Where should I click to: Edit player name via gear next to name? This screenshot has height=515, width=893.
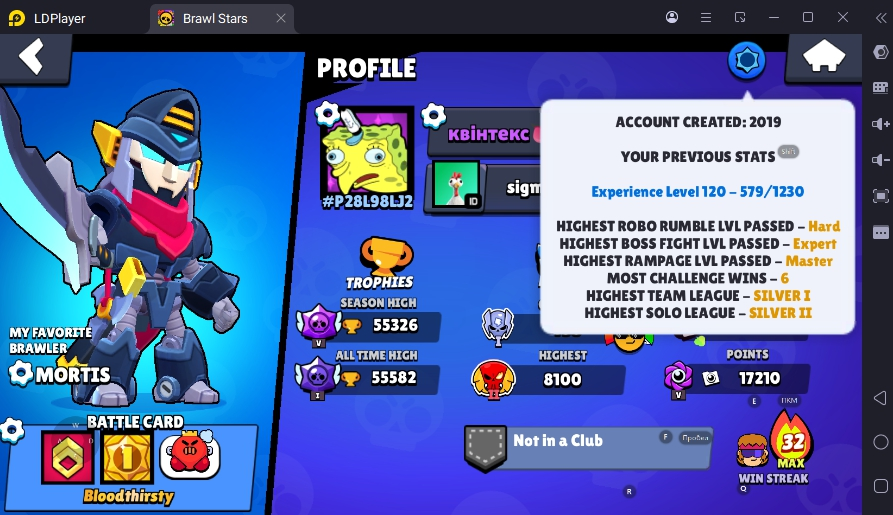[433, 116]
